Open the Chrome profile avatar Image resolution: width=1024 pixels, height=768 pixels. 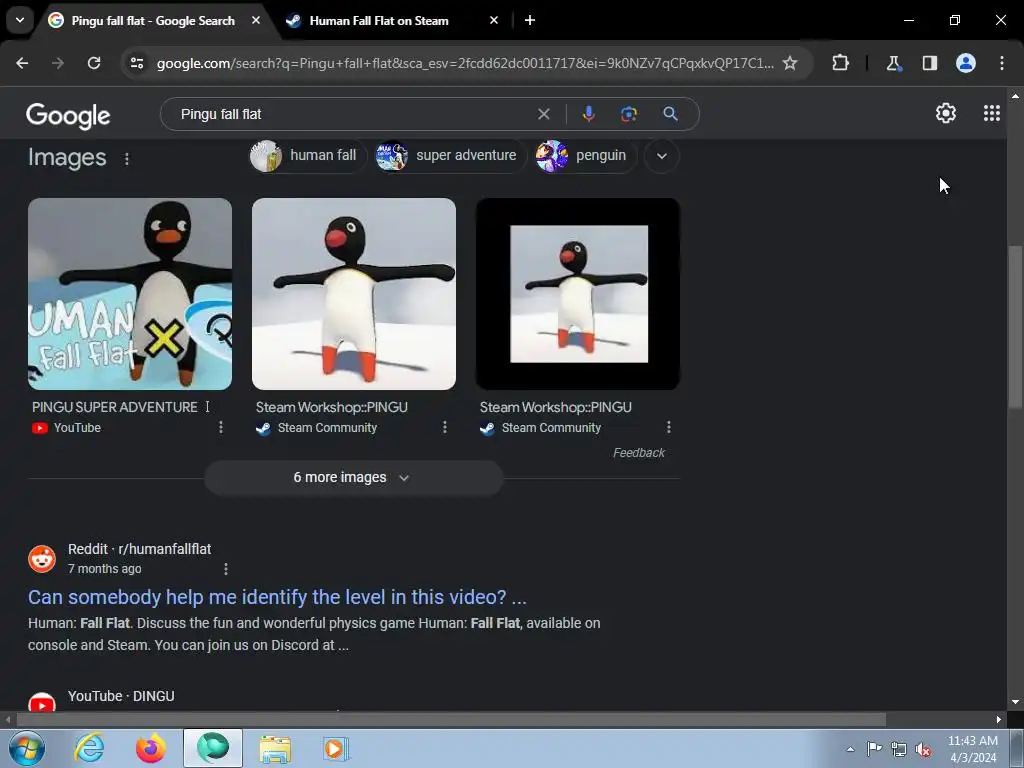pyautogui.click(x=965, y=63)
